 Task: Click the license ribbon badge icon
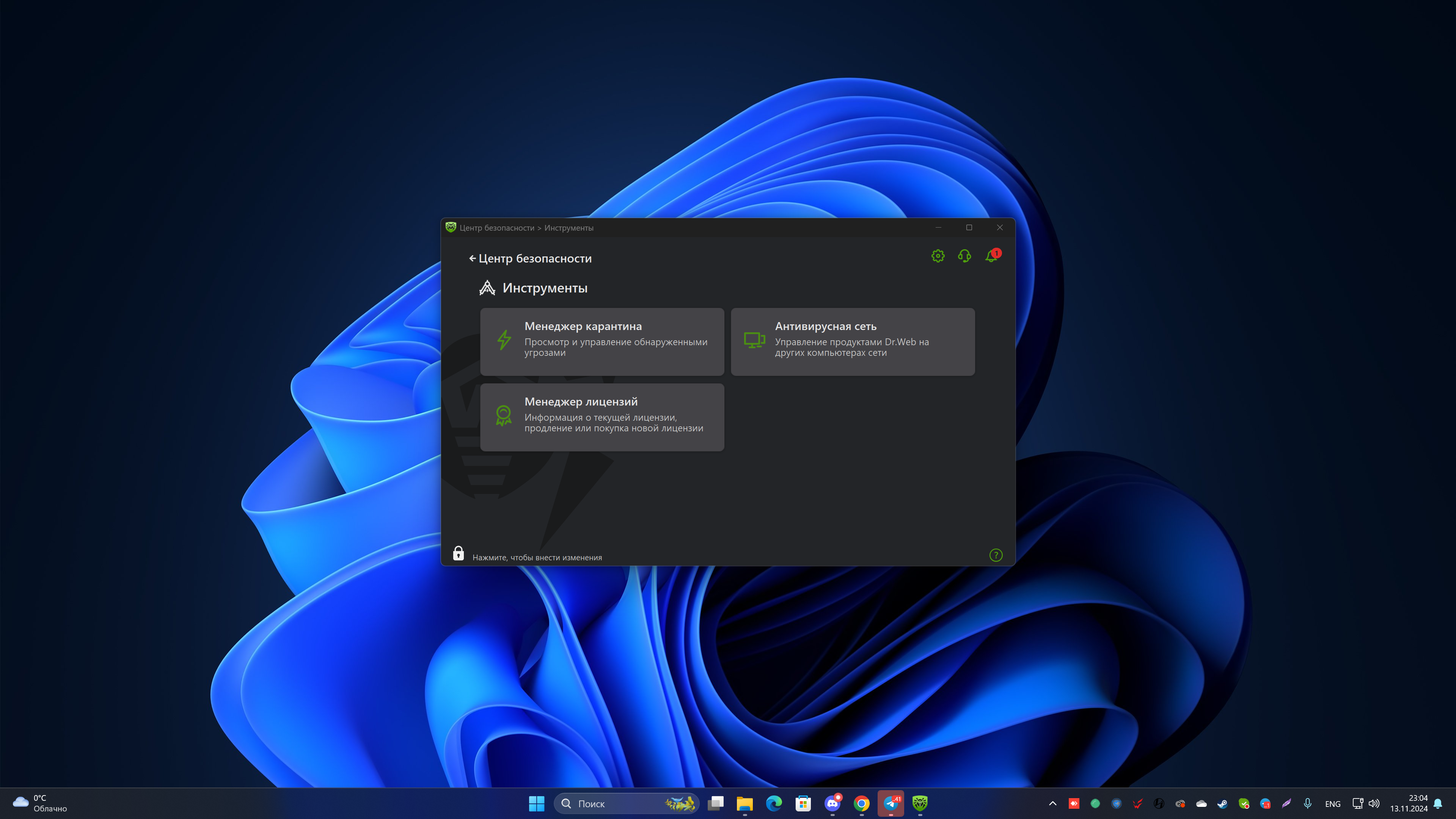pos(504,415)
